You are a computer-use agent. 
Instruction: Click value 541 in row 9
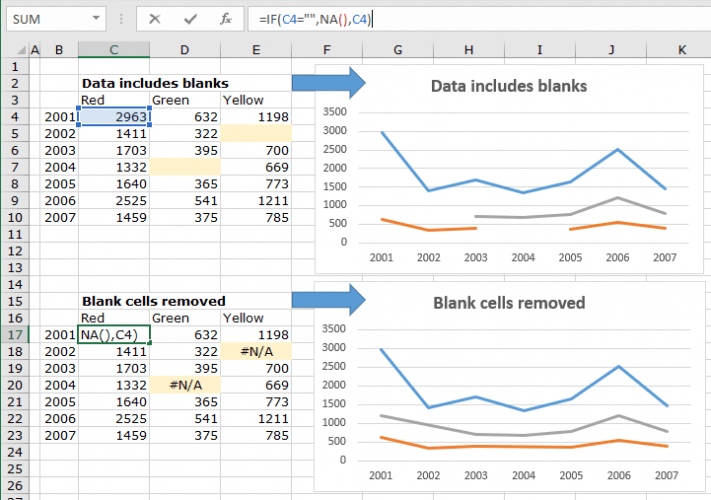(185, 200)
